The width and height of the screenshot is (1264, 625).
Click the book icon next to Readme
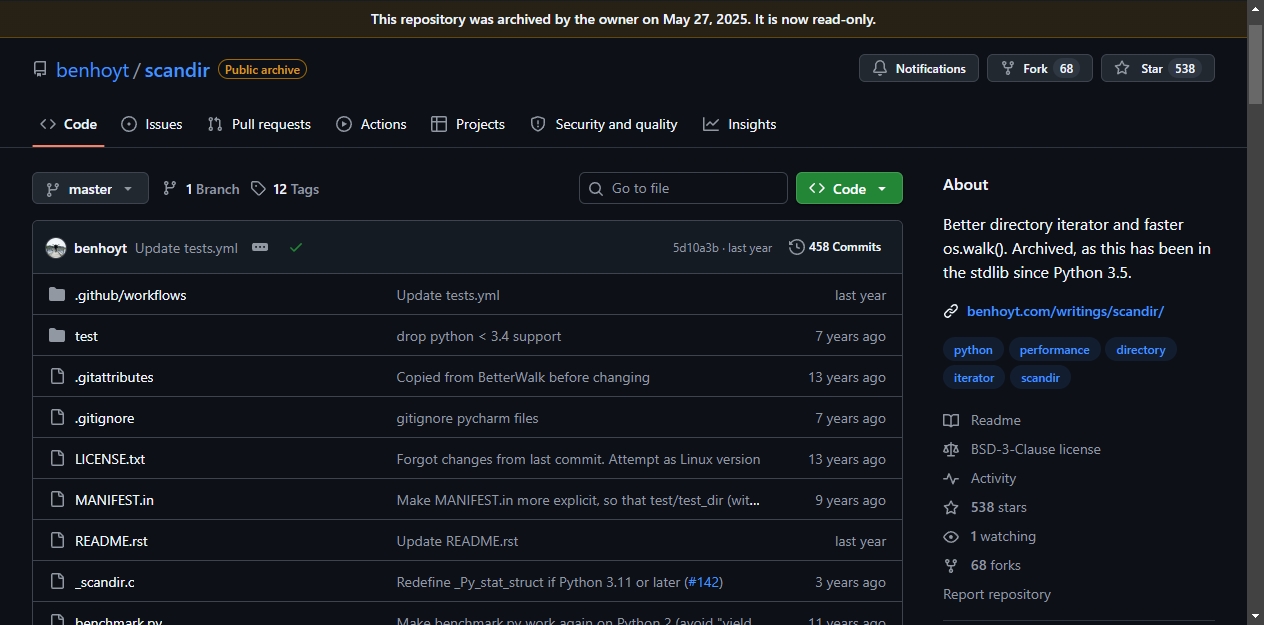[x=951, y=420]
